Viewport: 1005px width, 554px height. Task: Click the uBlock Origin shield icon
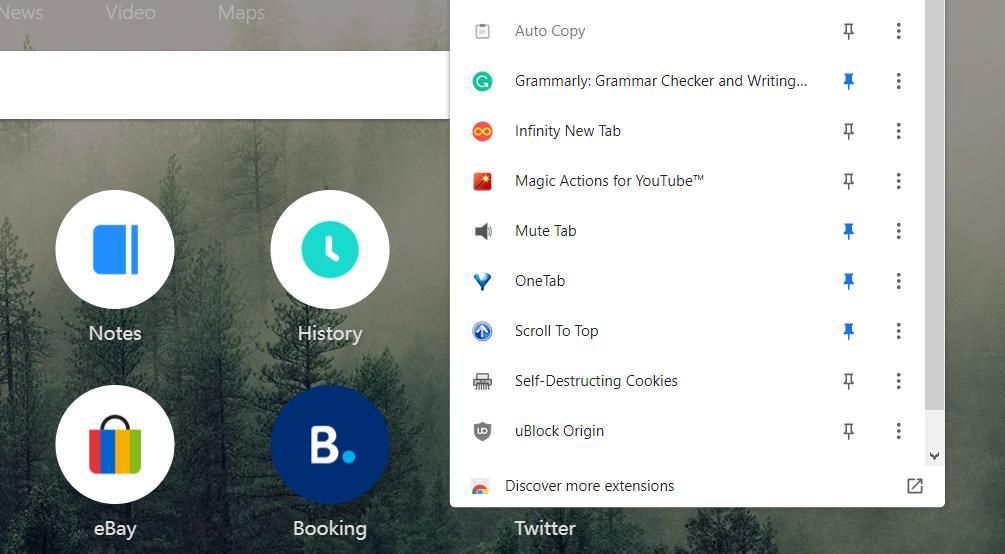pyautogui.click(x=482, y=431)
